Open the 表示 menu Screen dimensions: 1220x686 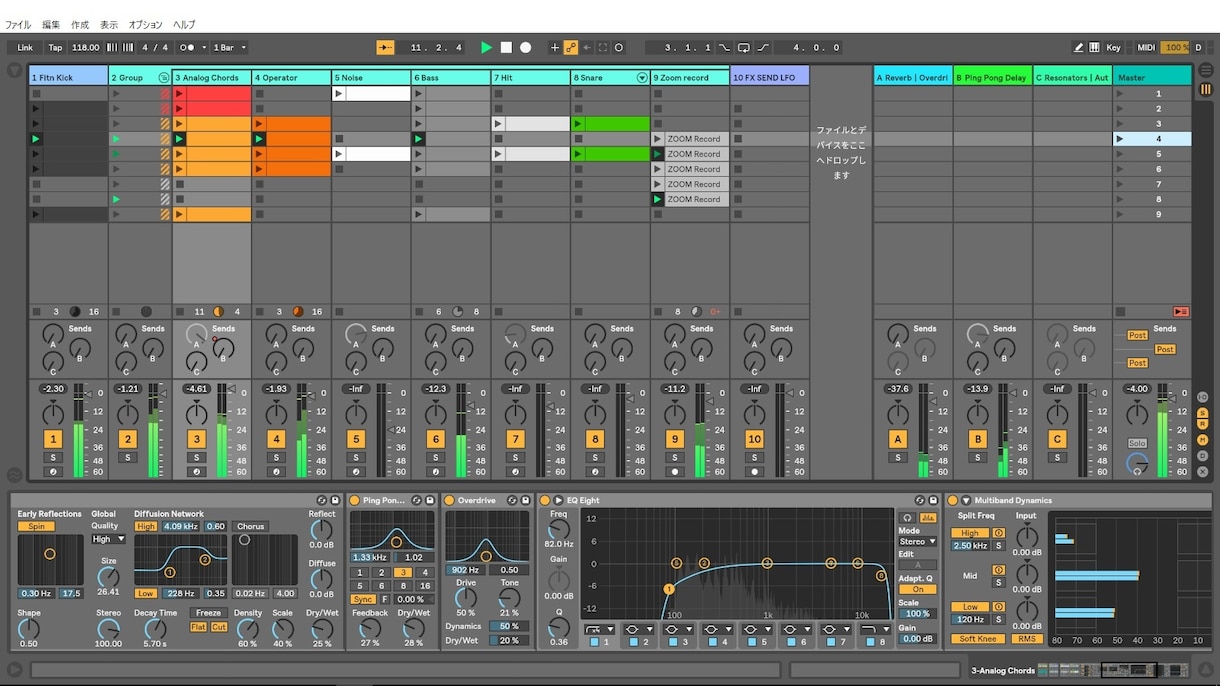point(109,24)
